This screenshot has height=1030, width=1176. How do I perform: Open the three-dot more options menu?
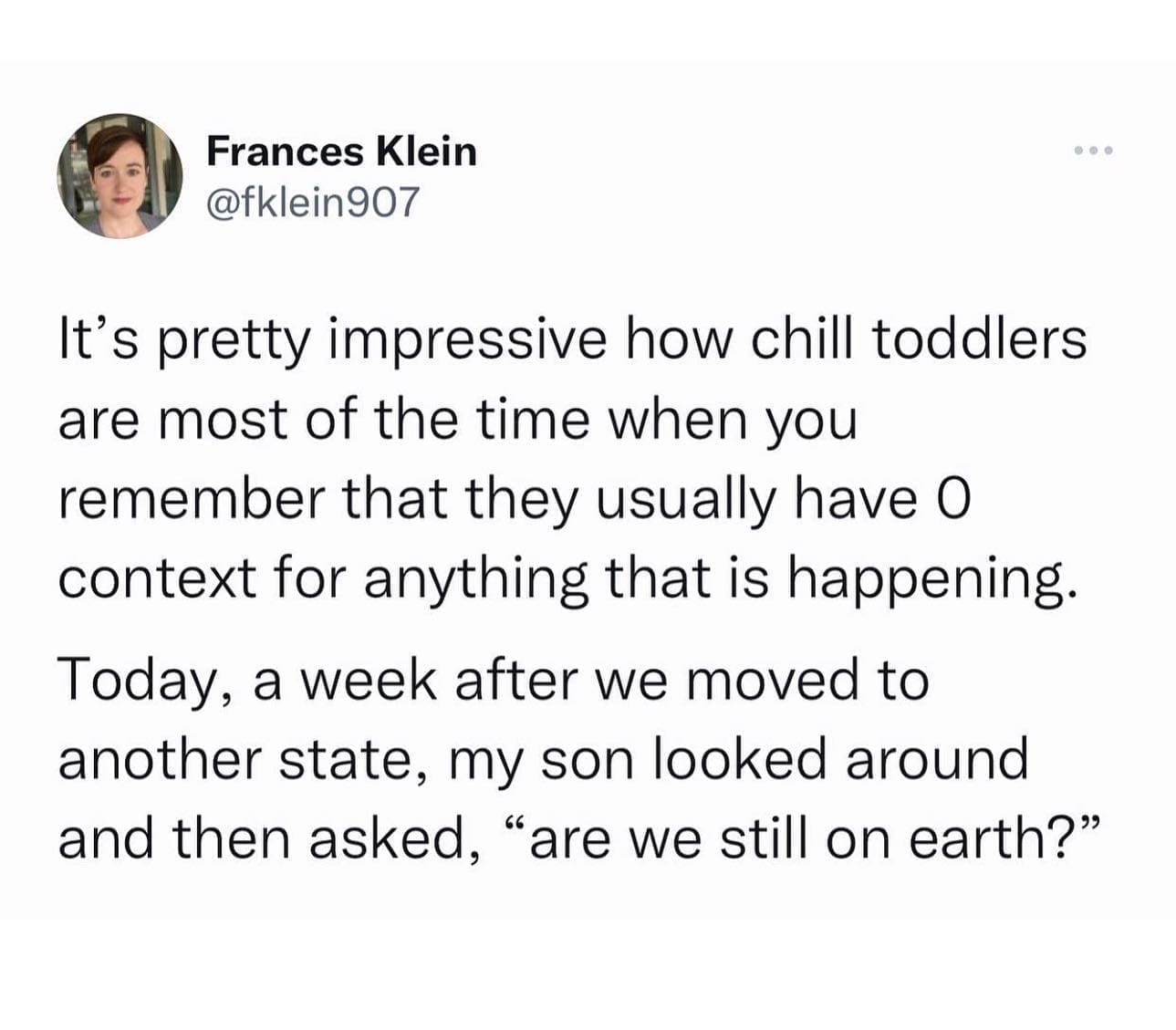tap(1093, 151)
